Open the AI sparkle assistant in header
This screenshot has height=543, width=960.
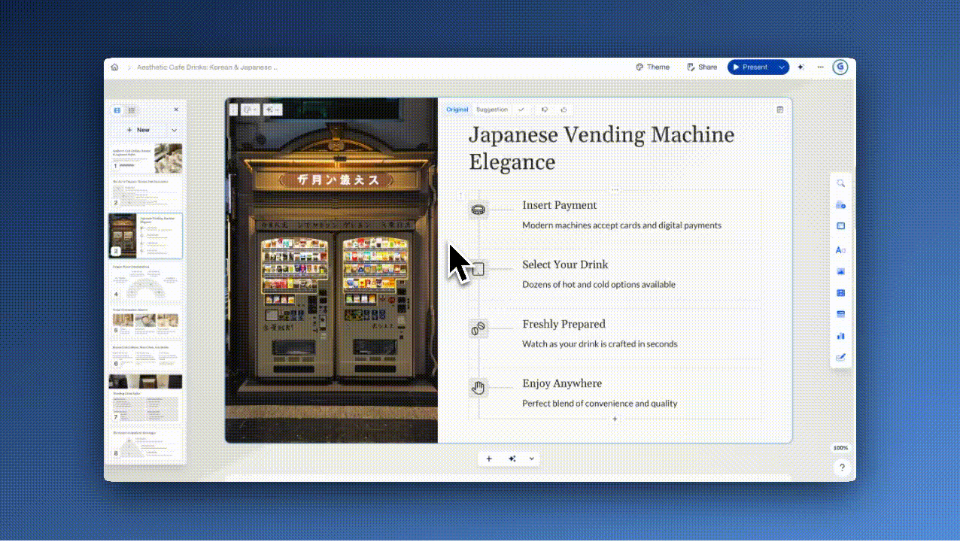(801, 67)
